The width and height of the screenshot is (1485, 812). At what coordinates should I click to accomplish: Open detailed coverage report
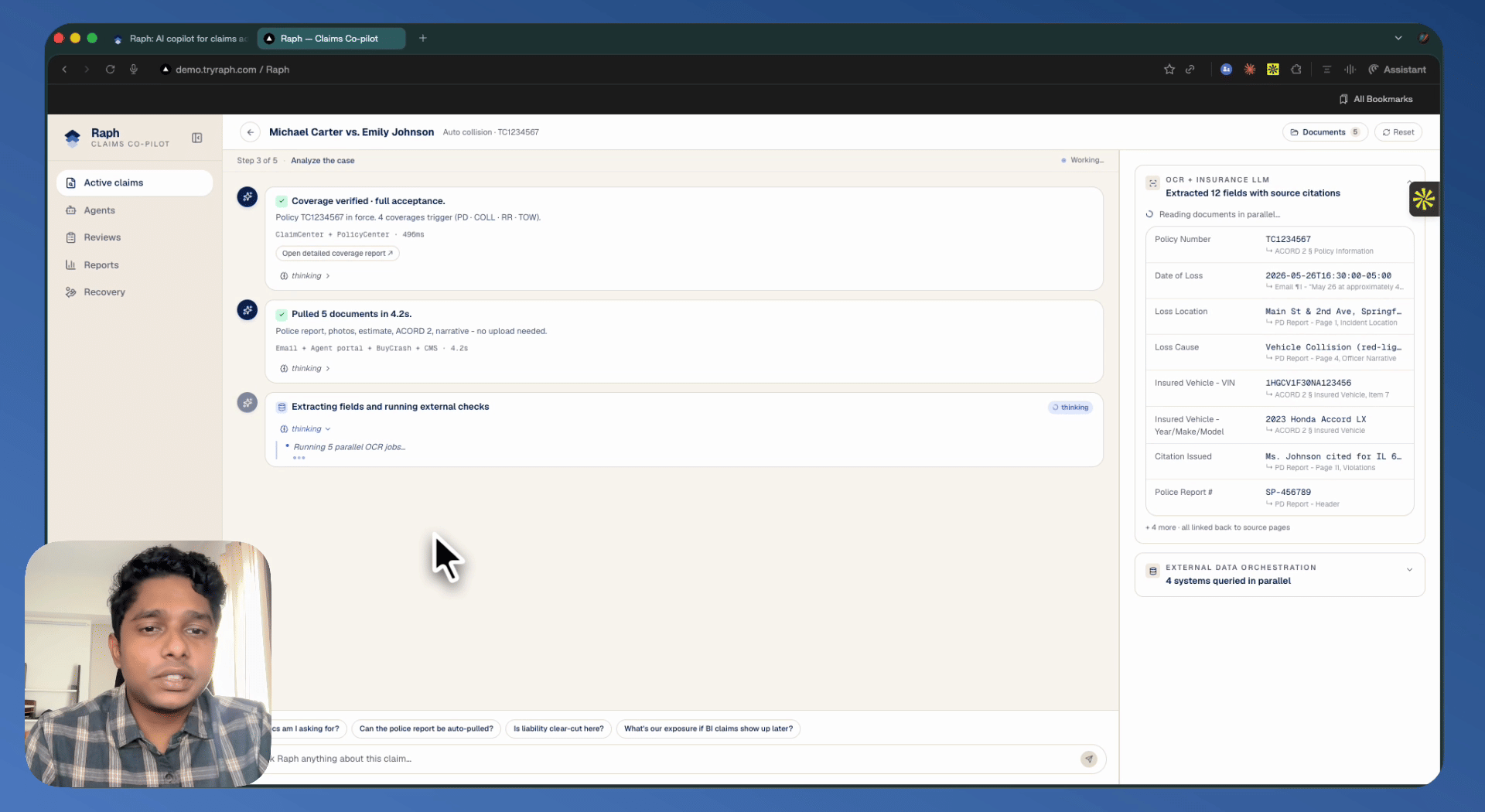pos(337,254)
